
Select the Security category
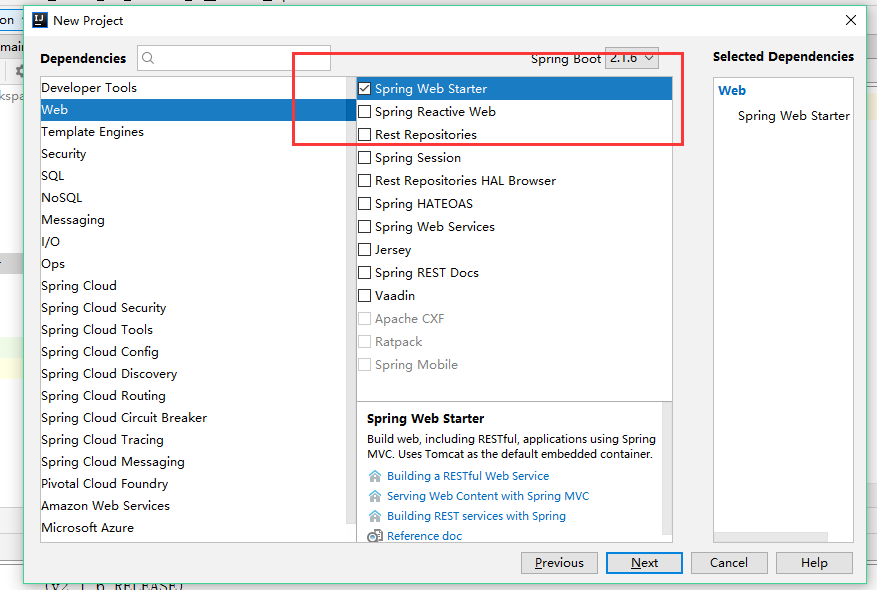click(194, 154)
